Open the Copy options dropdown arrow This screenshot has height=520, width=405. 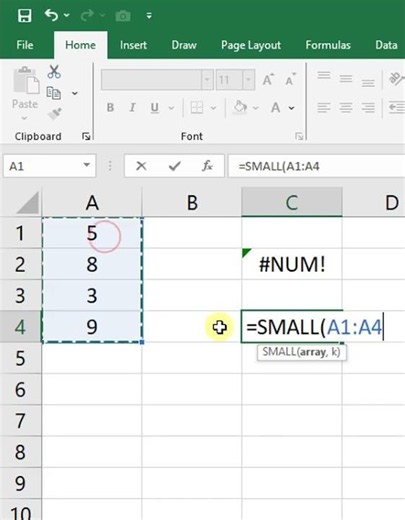point(75,93)
